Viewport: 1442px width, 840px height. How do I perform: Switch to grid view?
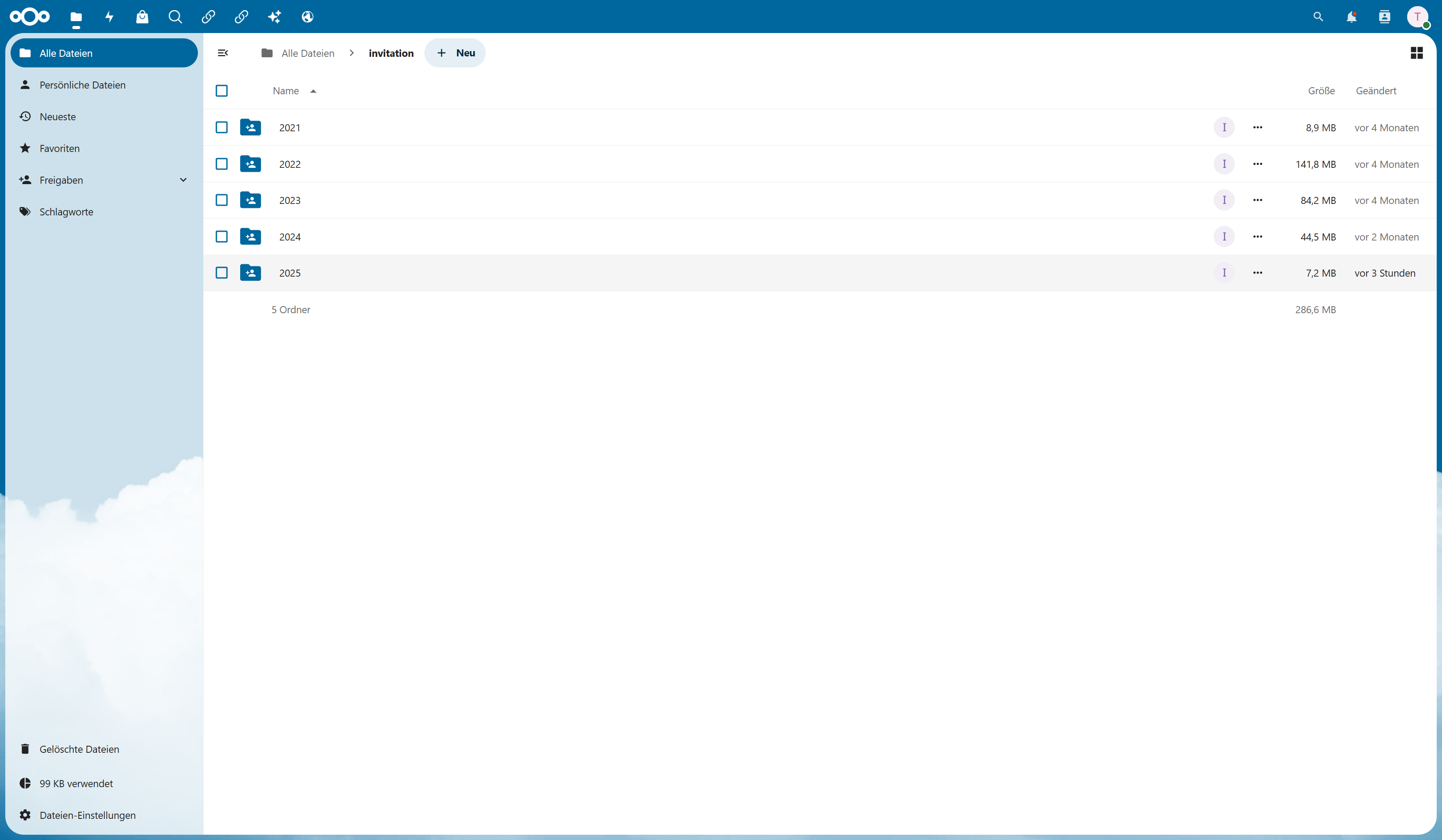[1417, 52]
